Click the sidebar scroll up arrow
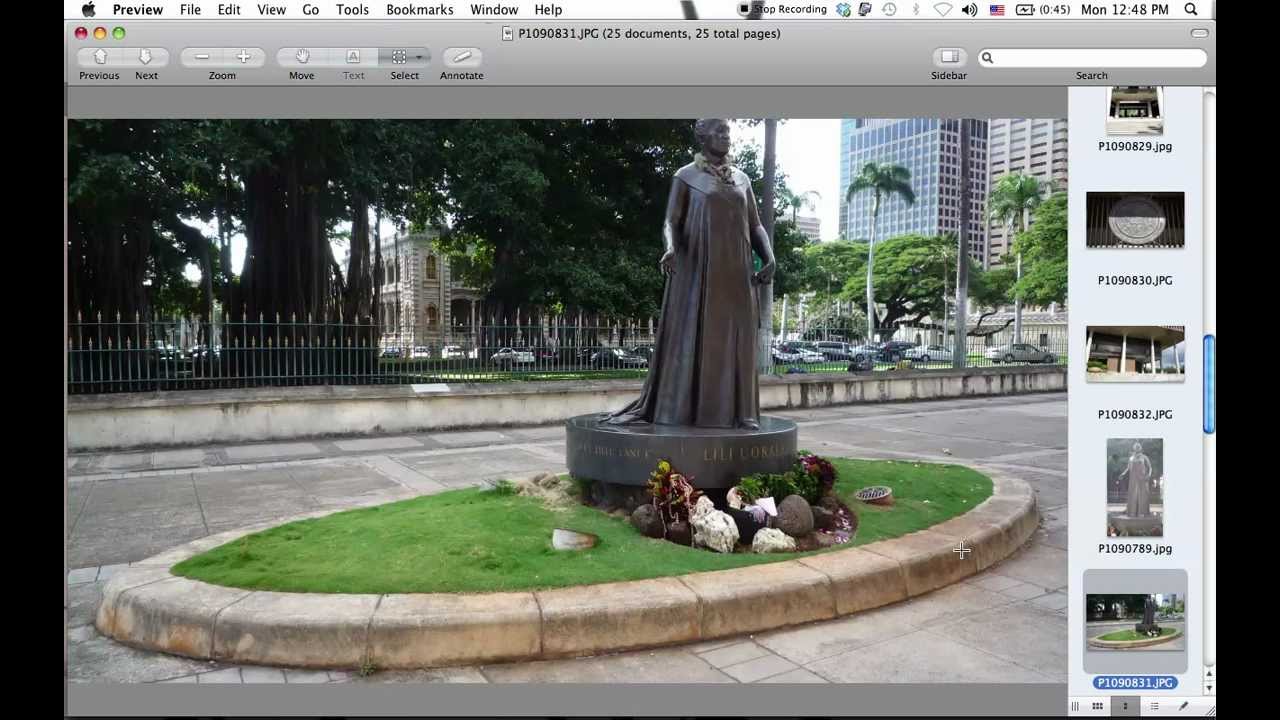 click(1209, 673)
